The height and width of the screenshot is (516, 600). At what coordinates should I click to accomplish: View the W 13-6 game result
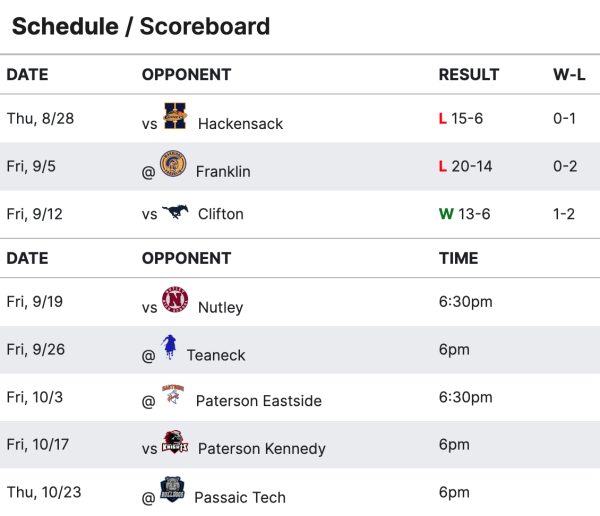465,214
